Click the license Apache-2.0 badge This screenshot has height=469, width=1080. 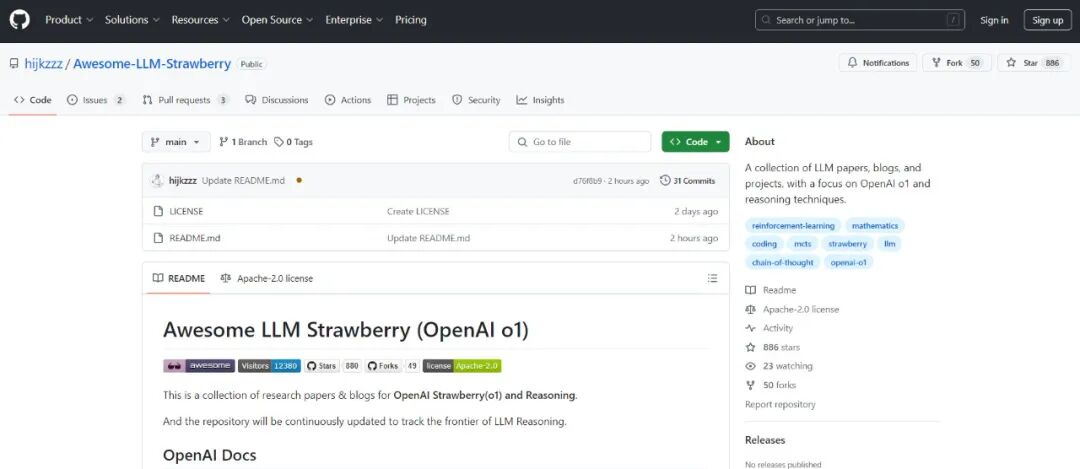coord(462,366)
